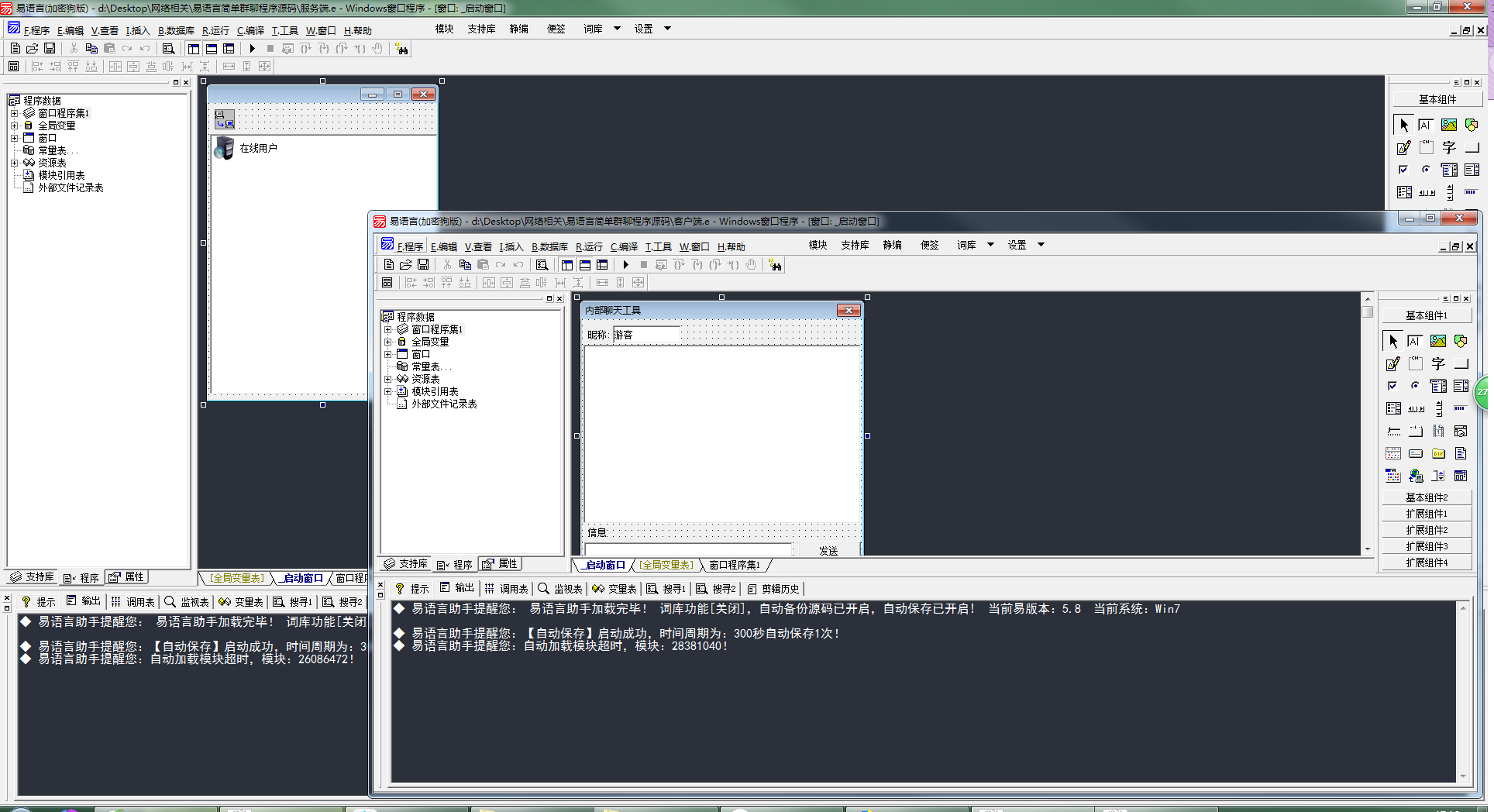Click 昵称 input field containing 游客
1494x812 pixels.
(646, 335)
